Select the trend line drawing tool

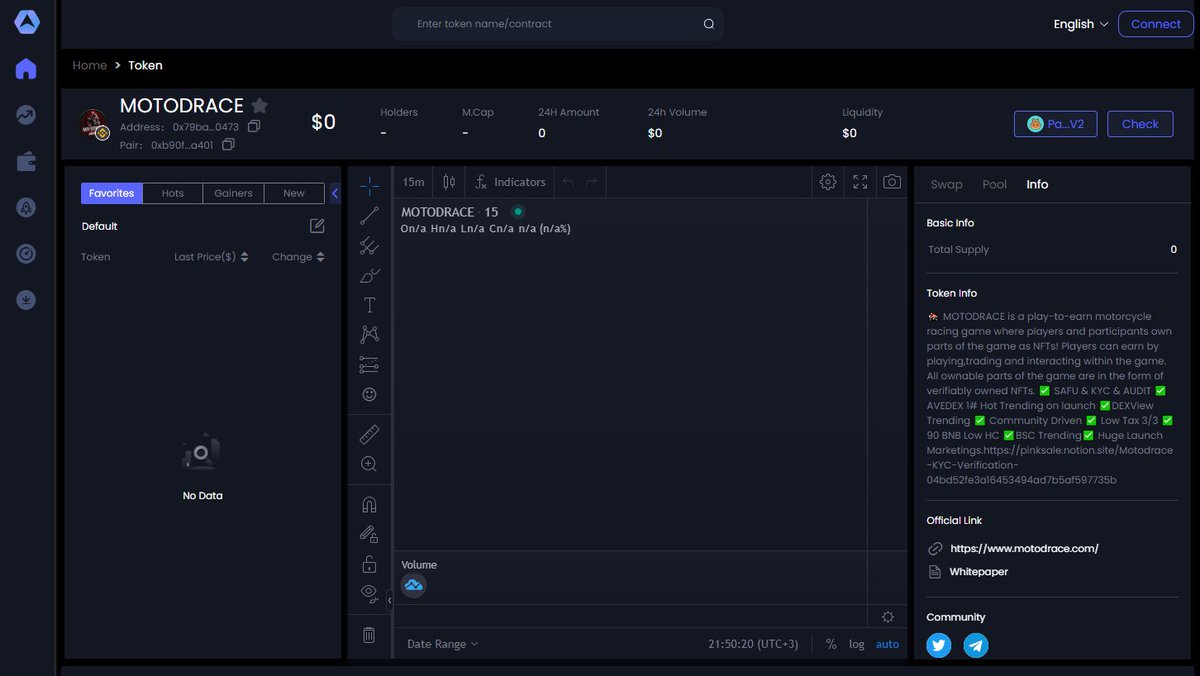point(370,215)
